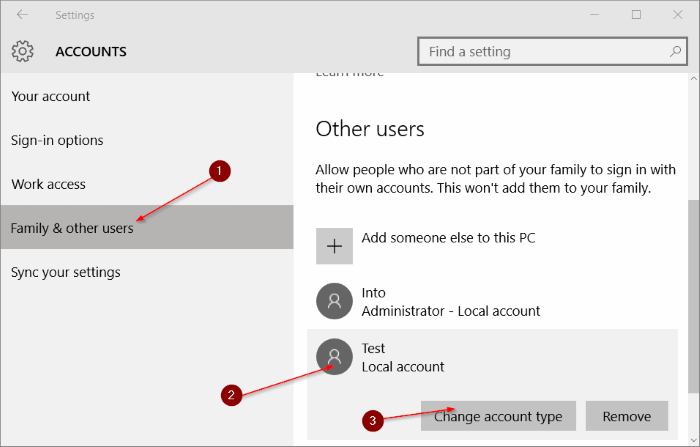Open Your account section
The image size is (700, 447).
[x=50, y=96]
